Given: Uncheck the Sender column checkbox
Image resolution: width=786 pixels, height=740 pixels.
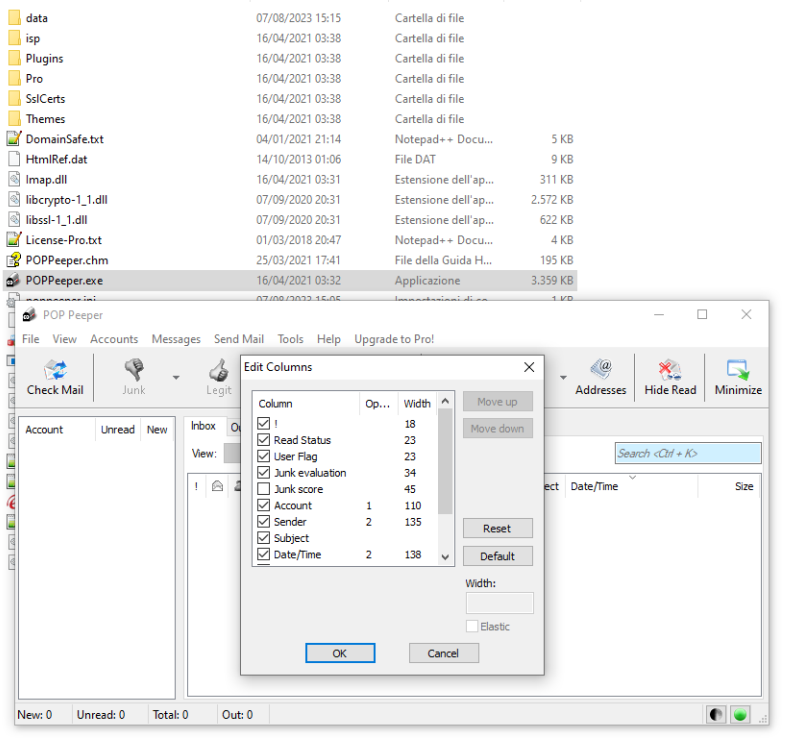Looking at the screenshot, I should click(x=264, y=521).
